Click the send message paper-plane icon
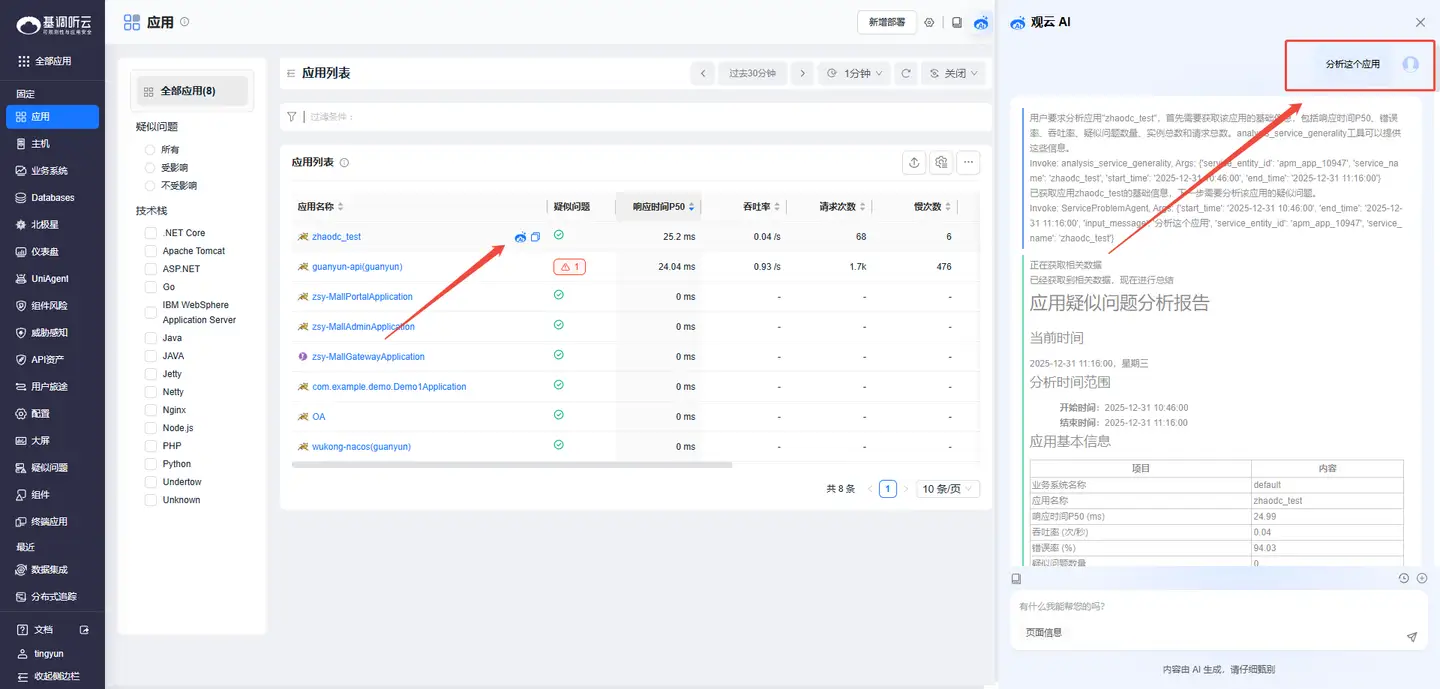Viewport: 1440px width, 689px height. point(1412,636)
